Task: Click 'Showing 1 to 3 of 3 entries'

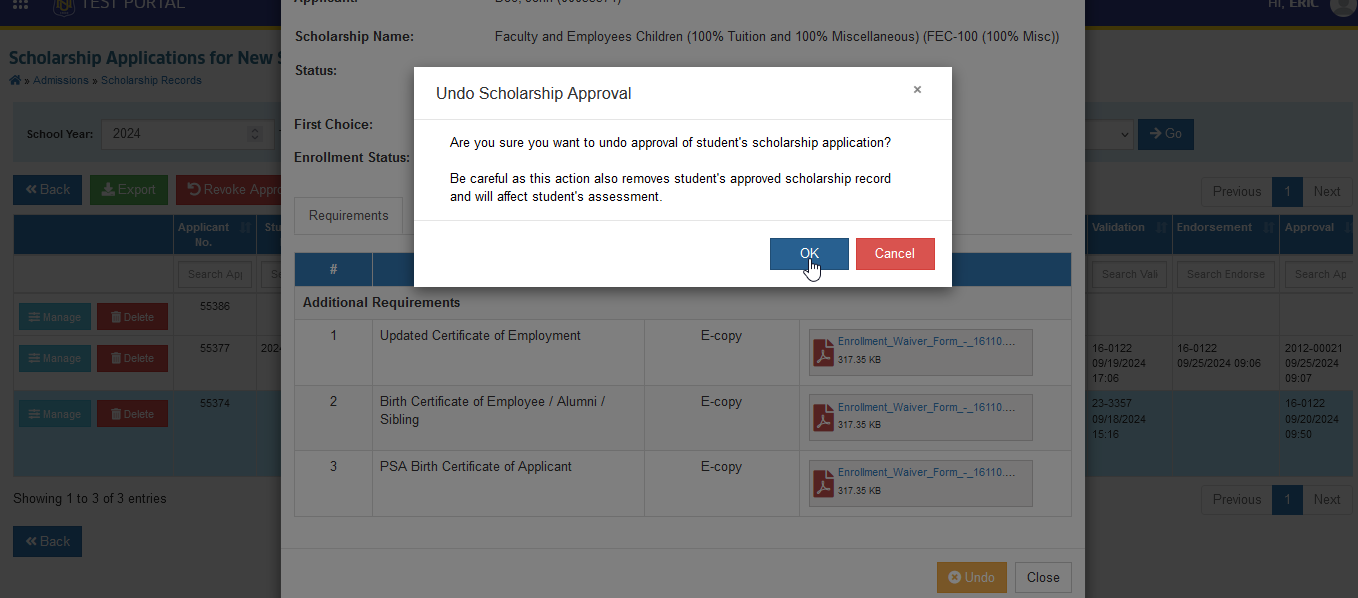Action: [x=90, y=498]
